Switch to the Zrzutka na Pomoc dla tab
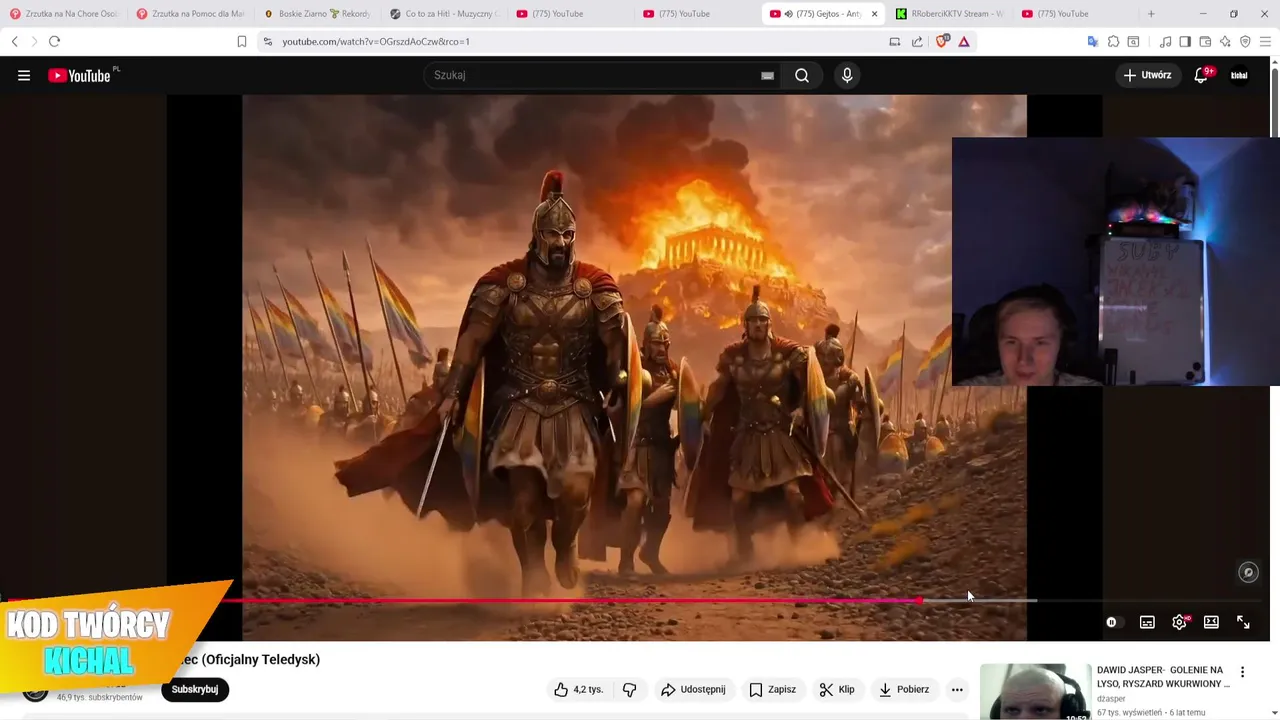This screenshot has height=720, width=1280. [190, 14]
